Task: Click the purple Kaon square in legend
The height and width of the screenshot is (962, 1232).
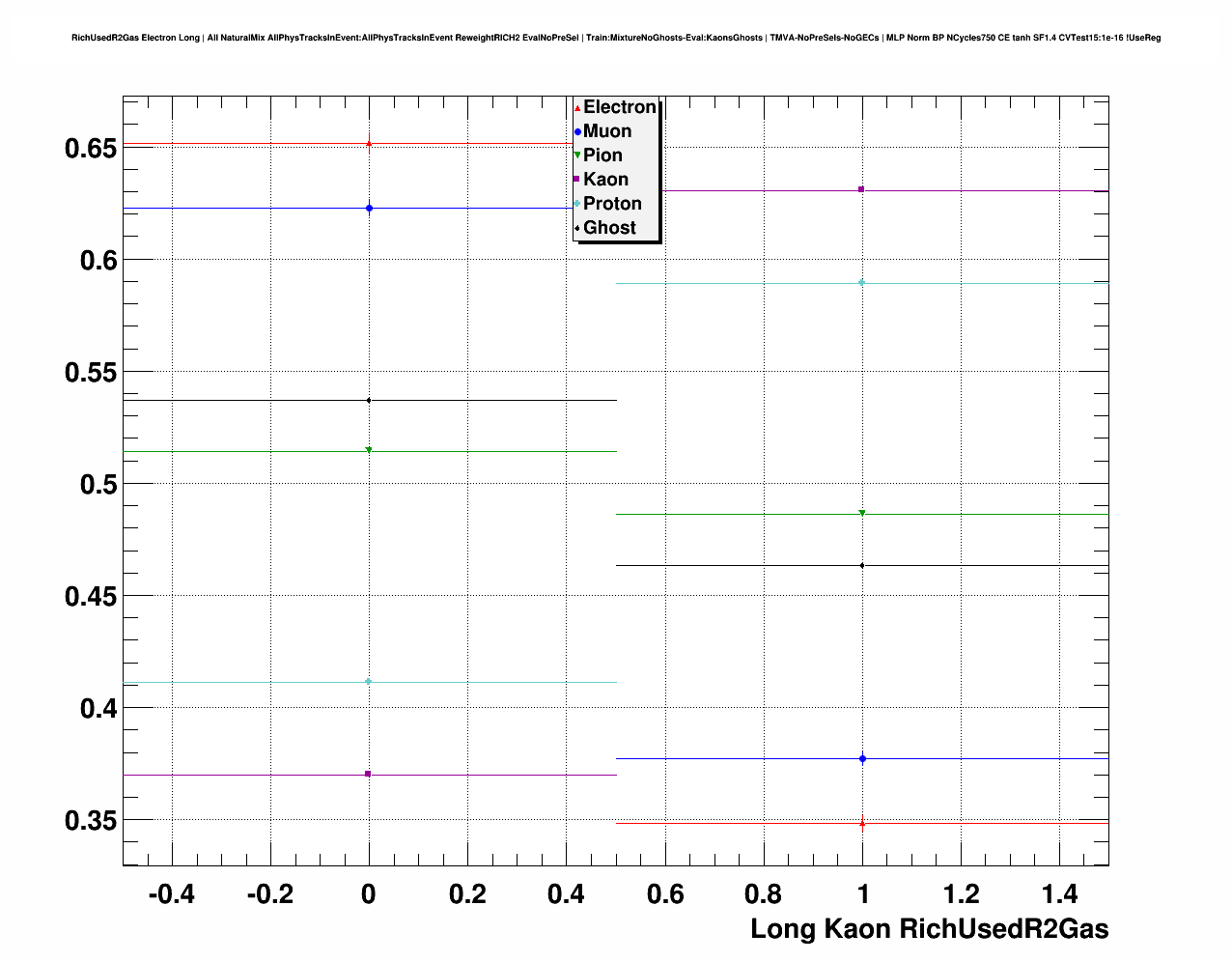Action: point(577,180)
